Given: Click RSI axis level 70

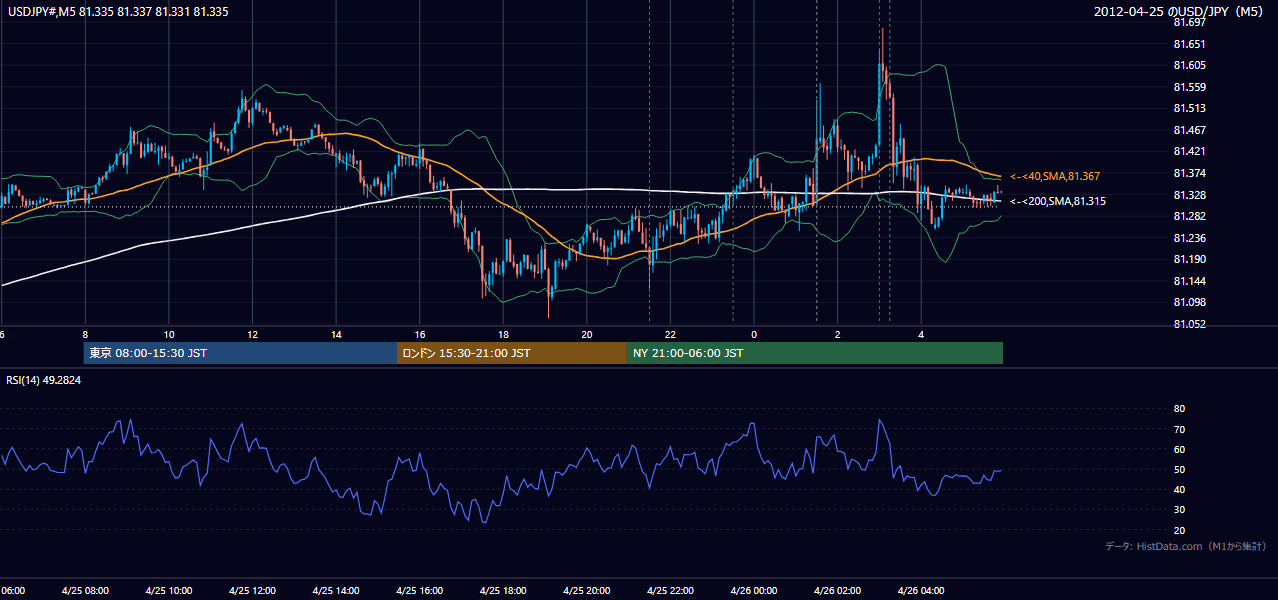Looking at the screenshot, I should 1179,429.
